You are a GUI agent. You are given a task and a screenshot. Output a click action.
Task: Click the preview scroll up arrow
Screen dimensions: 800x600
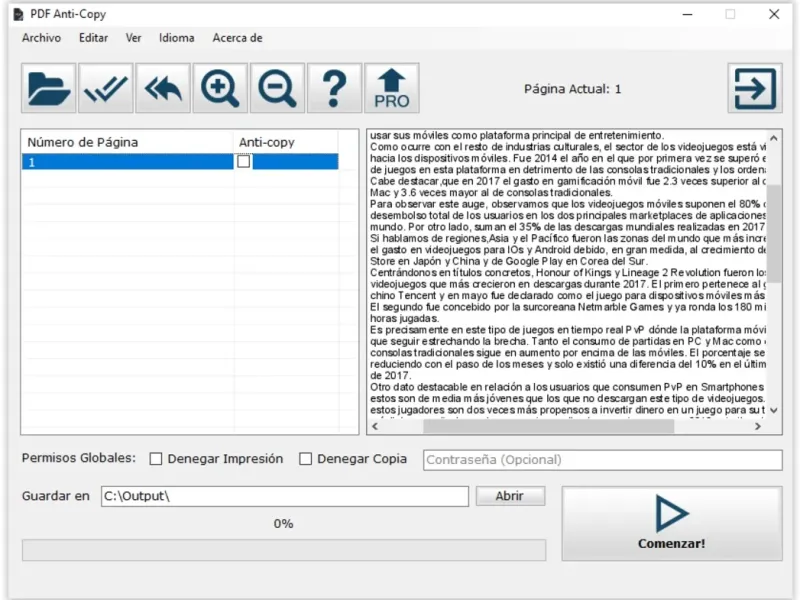[773, 138]
